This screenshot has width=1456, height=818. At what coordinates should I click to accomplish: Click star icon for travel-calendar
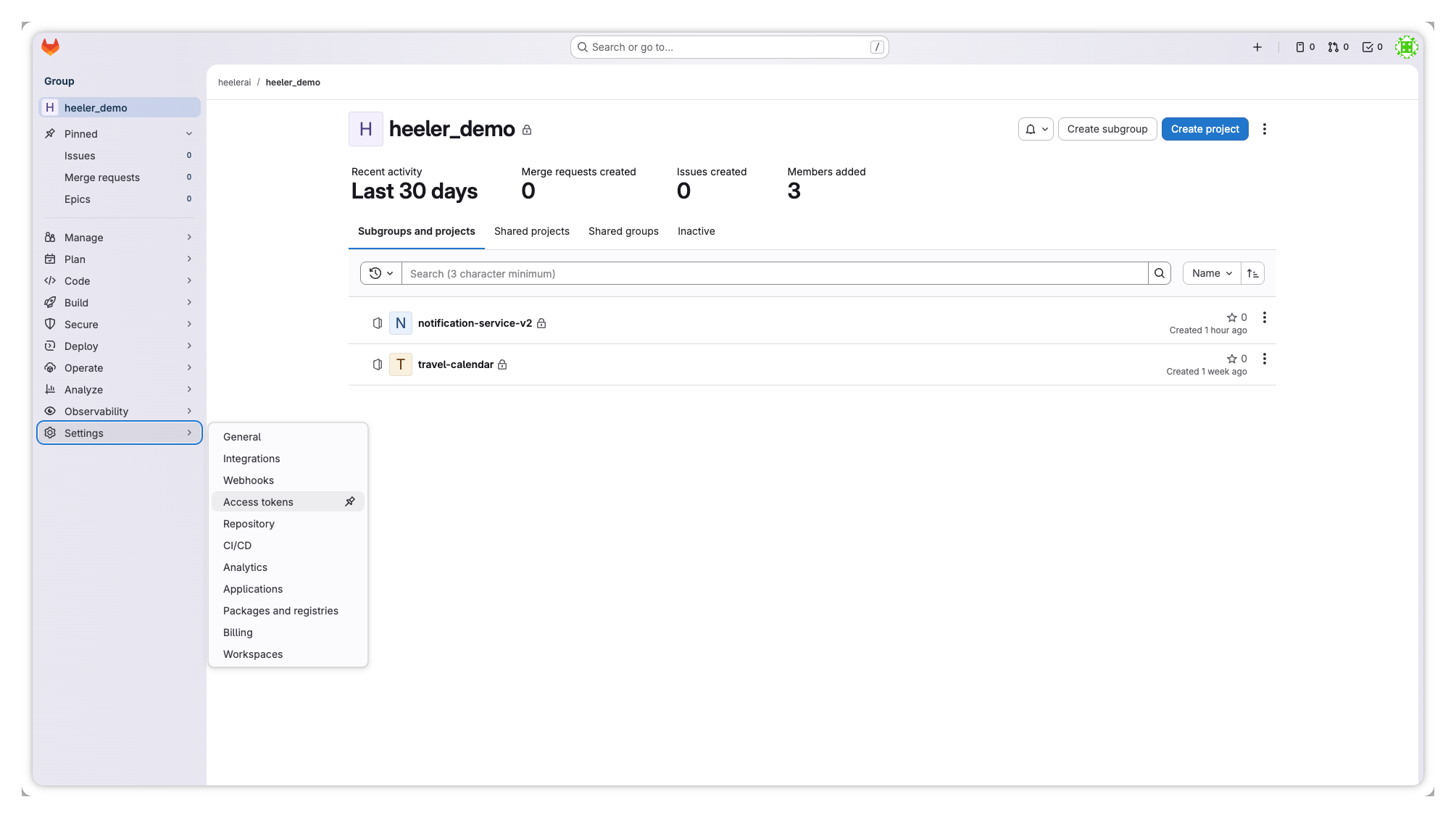click(x=1231, y=359)
